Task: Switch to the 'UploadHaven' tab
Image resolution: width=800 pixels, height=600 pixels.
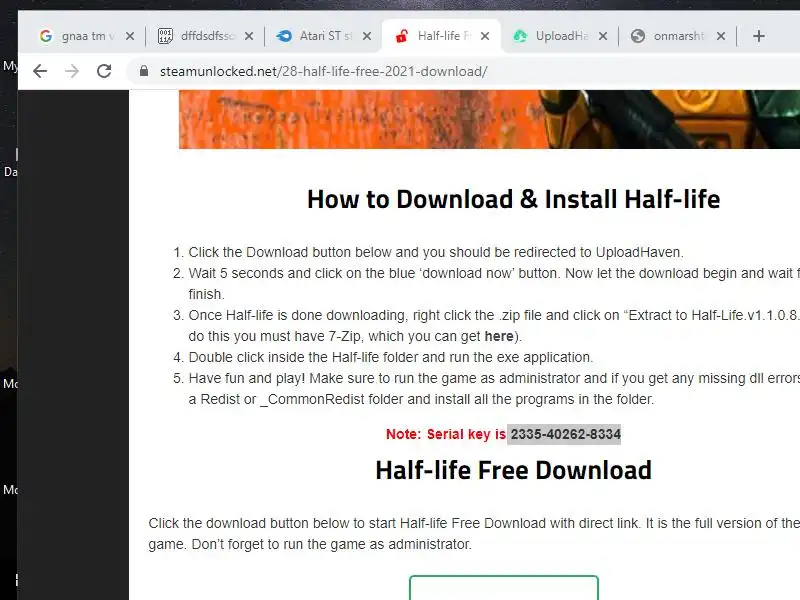Action: (x=559, y=36)
